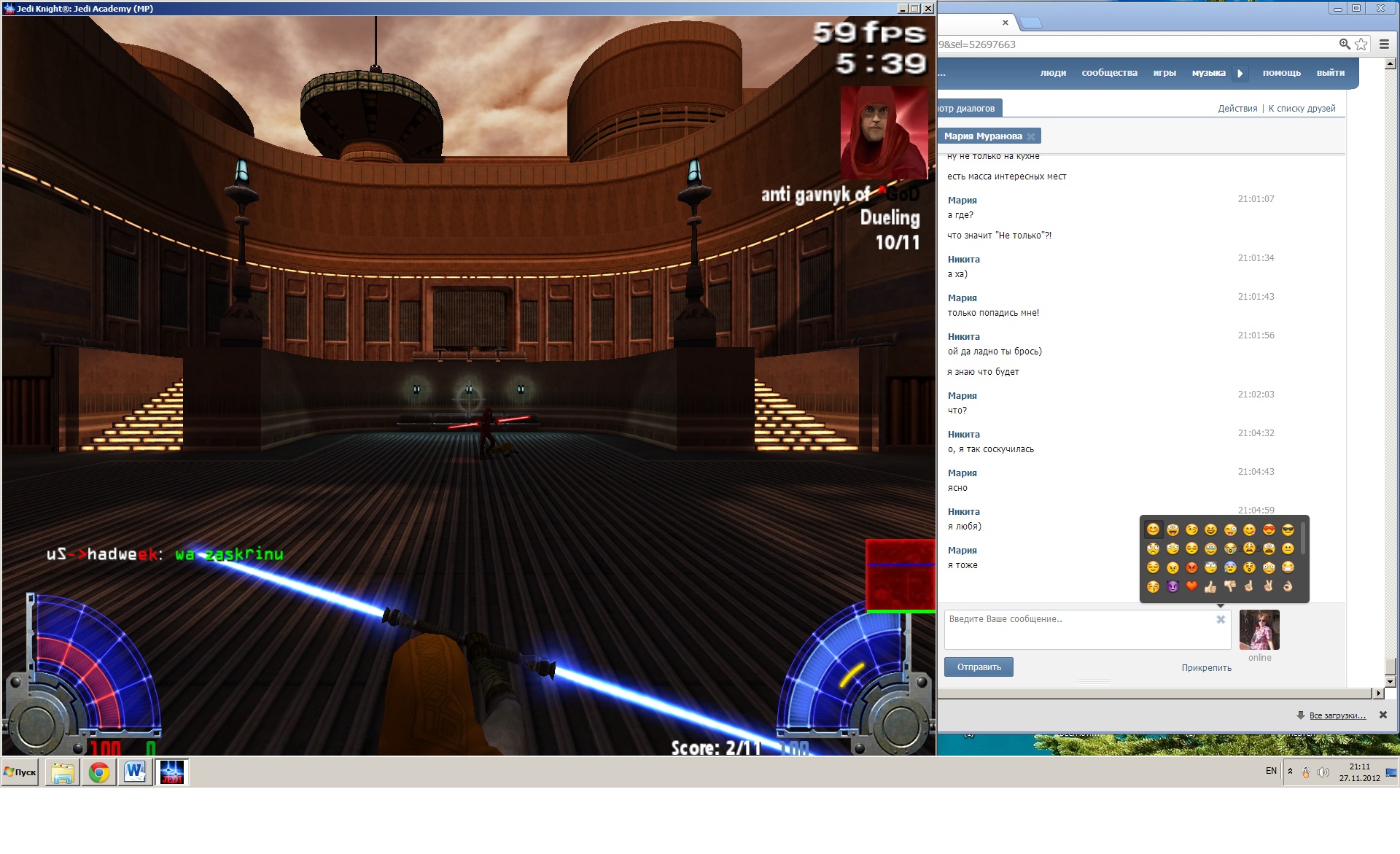The image size is (1400, 854).
Task: Select the medical mask emoji
Action: [1288, 567]
